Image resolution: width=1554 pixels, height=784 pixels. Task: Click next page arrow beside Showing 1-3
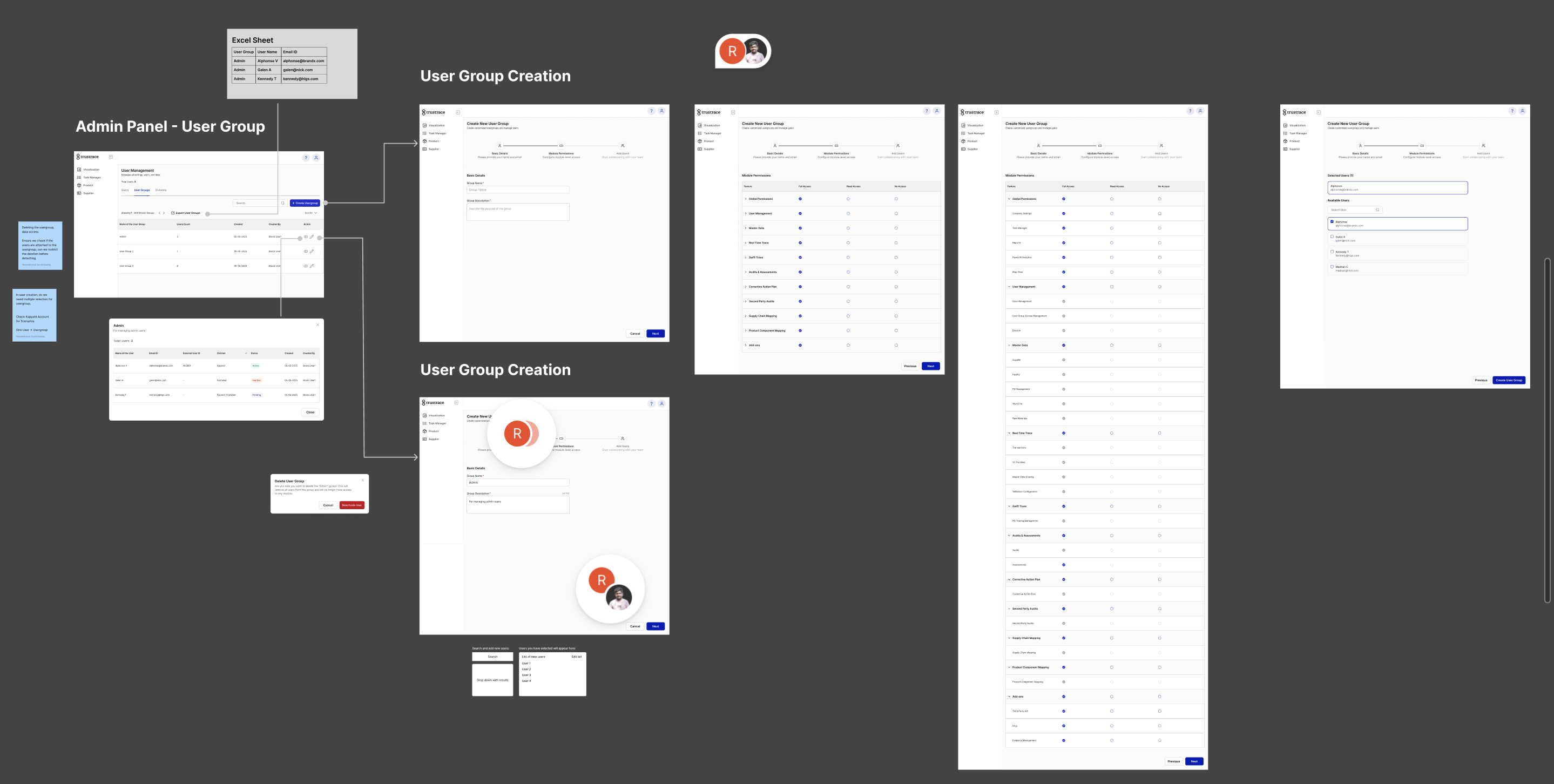[164, 213]
